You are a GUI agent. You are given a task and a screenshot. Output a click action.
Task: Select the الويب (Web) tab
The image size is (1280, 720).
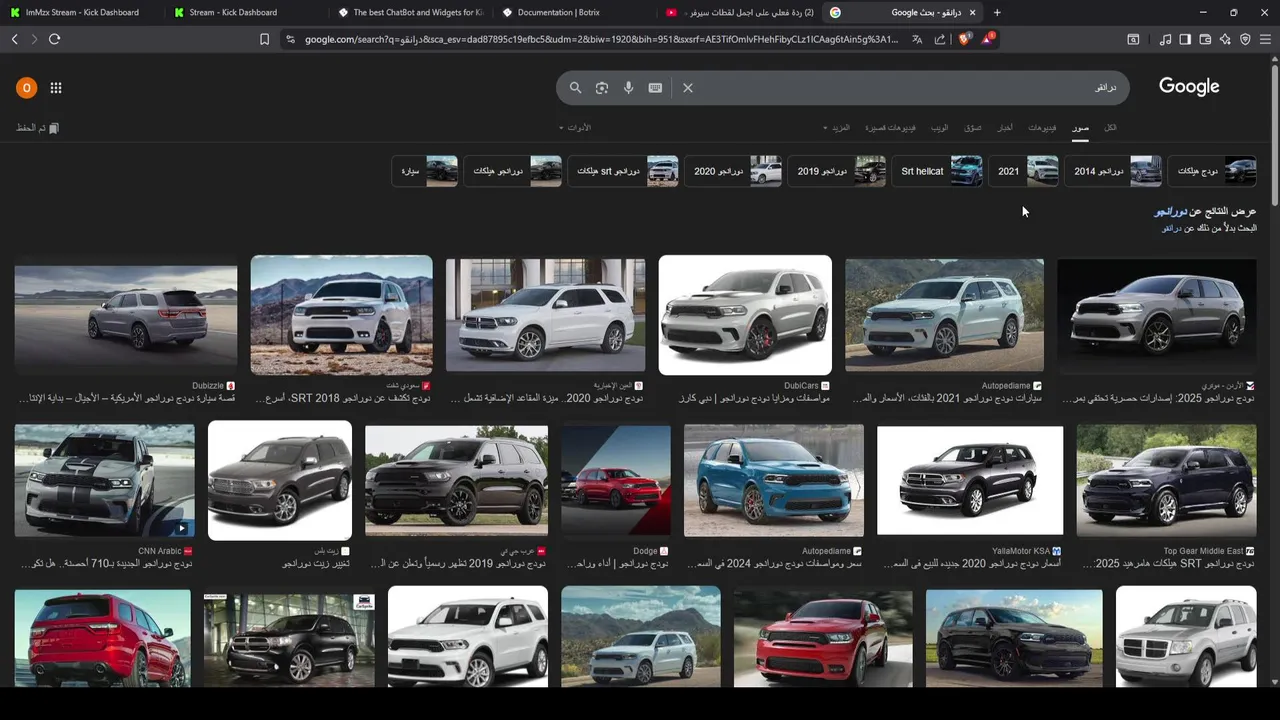[940, 128]
